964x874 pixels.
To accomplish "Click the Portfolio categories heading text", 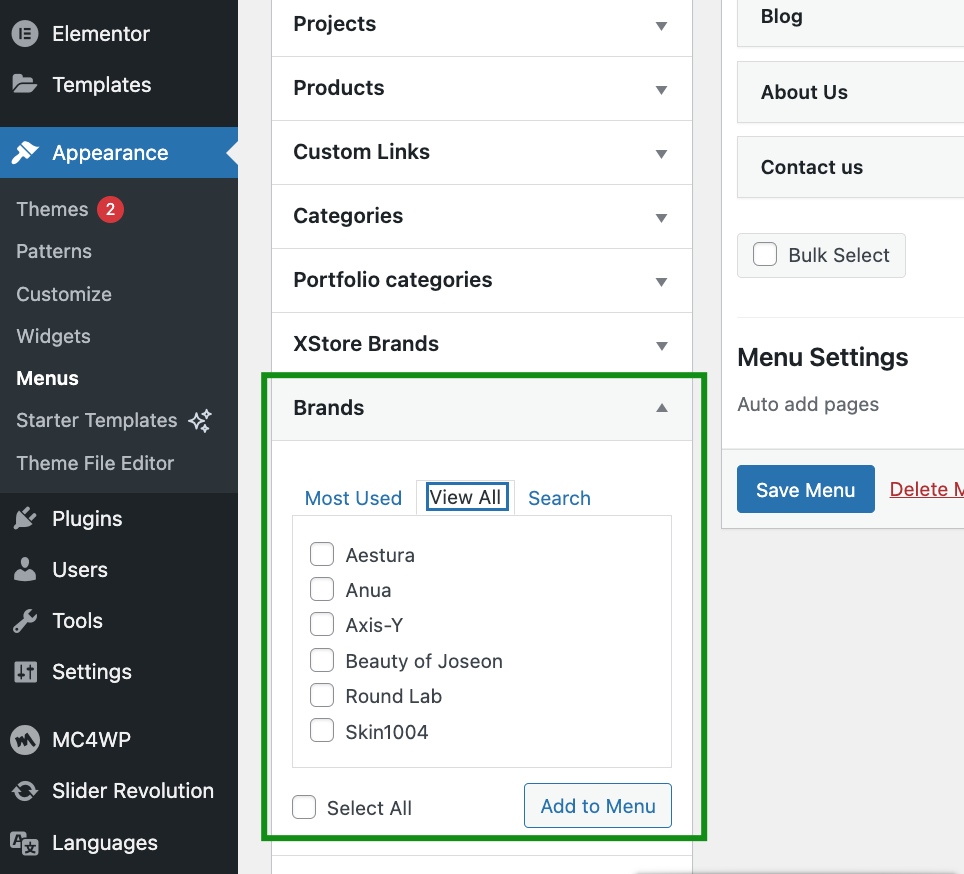I will 393,280.
